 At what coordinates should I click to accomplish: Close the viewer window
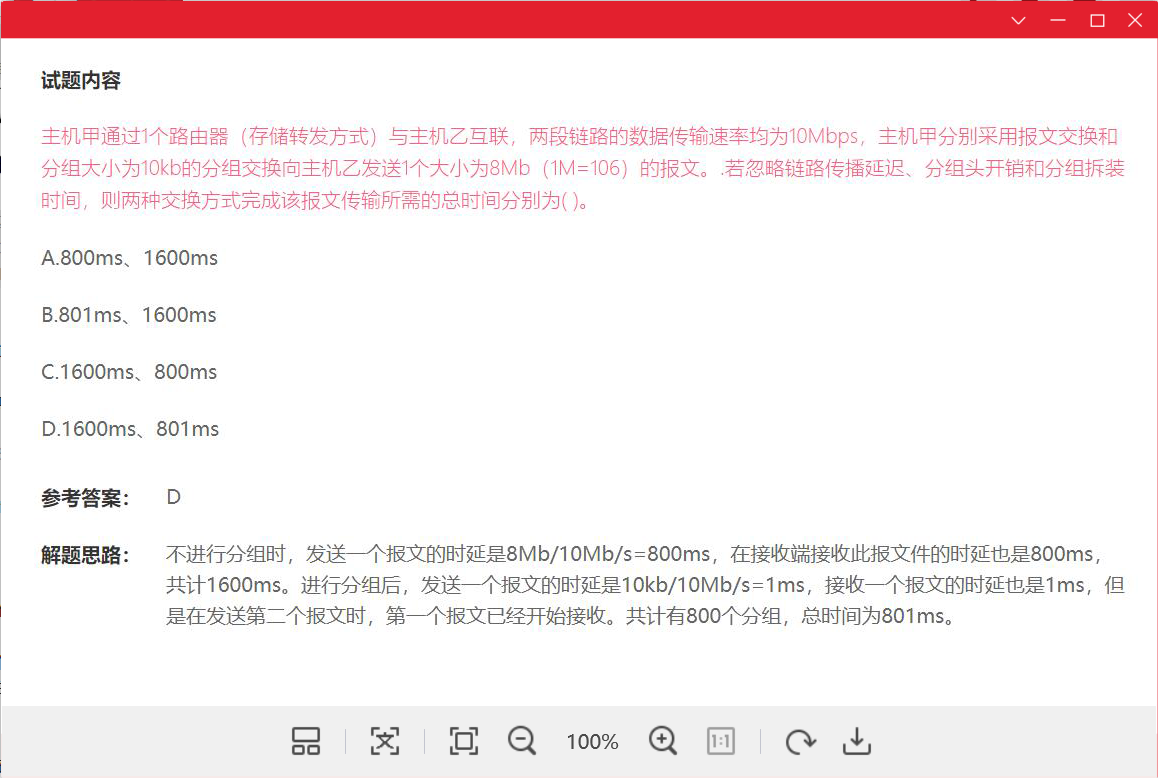click(x=1135, y=20)
